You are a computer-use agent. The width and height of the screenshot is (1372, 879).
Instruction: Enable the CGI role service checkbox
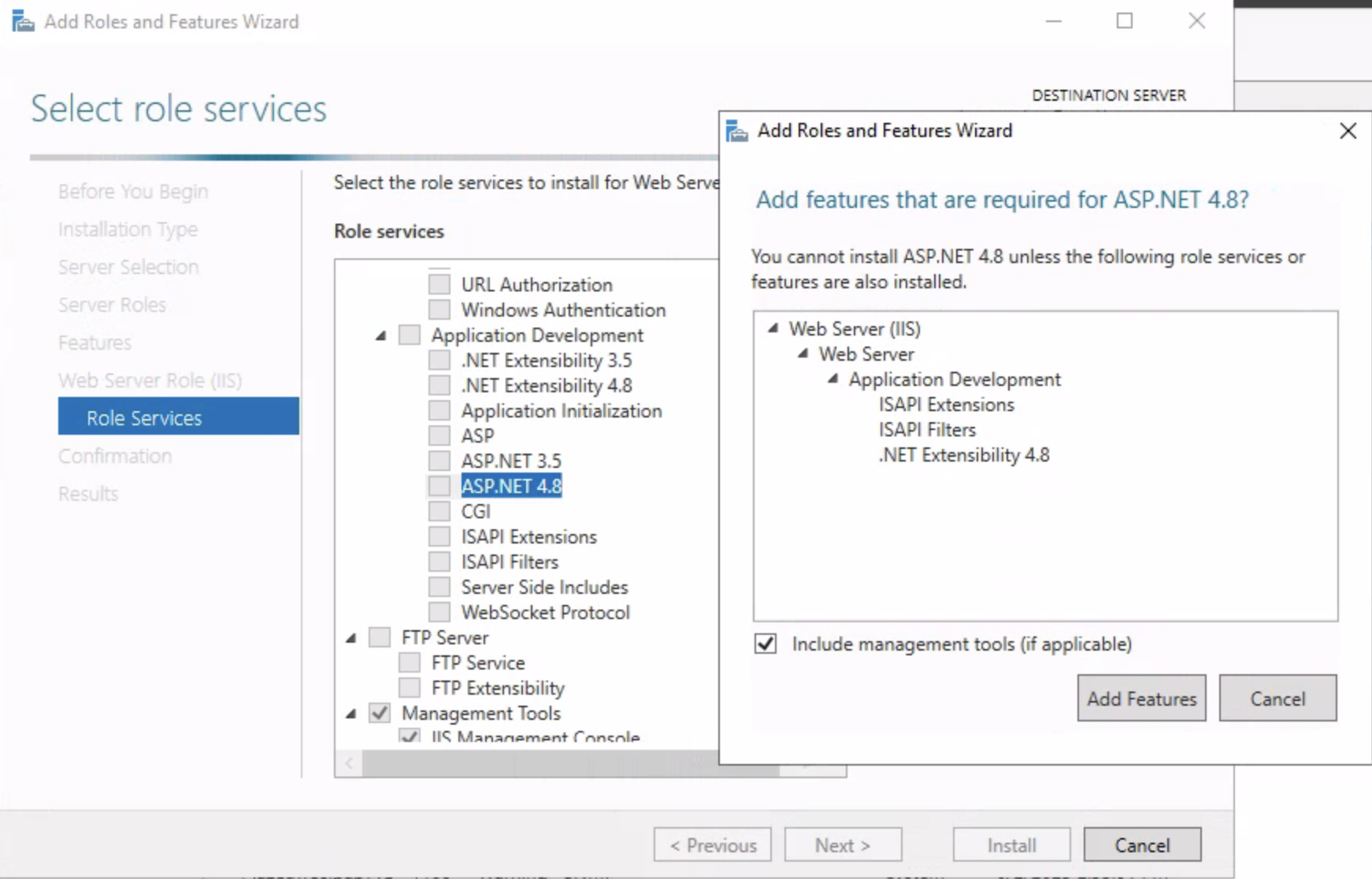click(439, 511)
